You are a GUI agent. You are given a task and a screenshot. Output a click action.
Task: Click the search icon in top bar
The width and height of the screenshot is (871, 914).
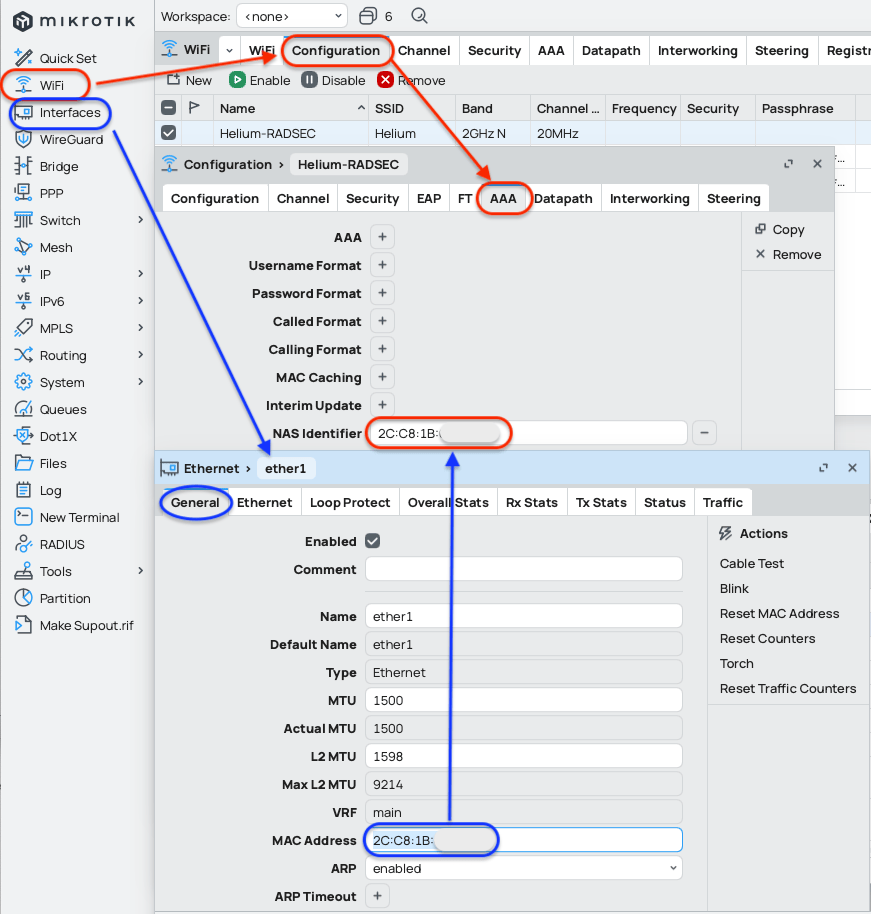point(420,16)
